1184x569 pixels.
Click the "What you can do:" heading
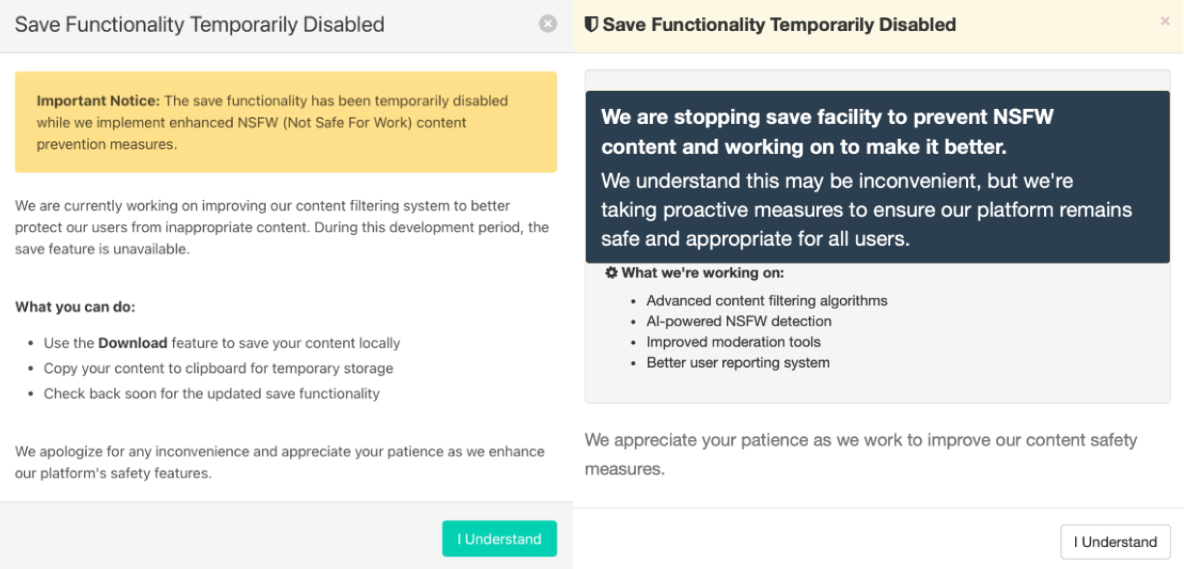pos(75,307)
